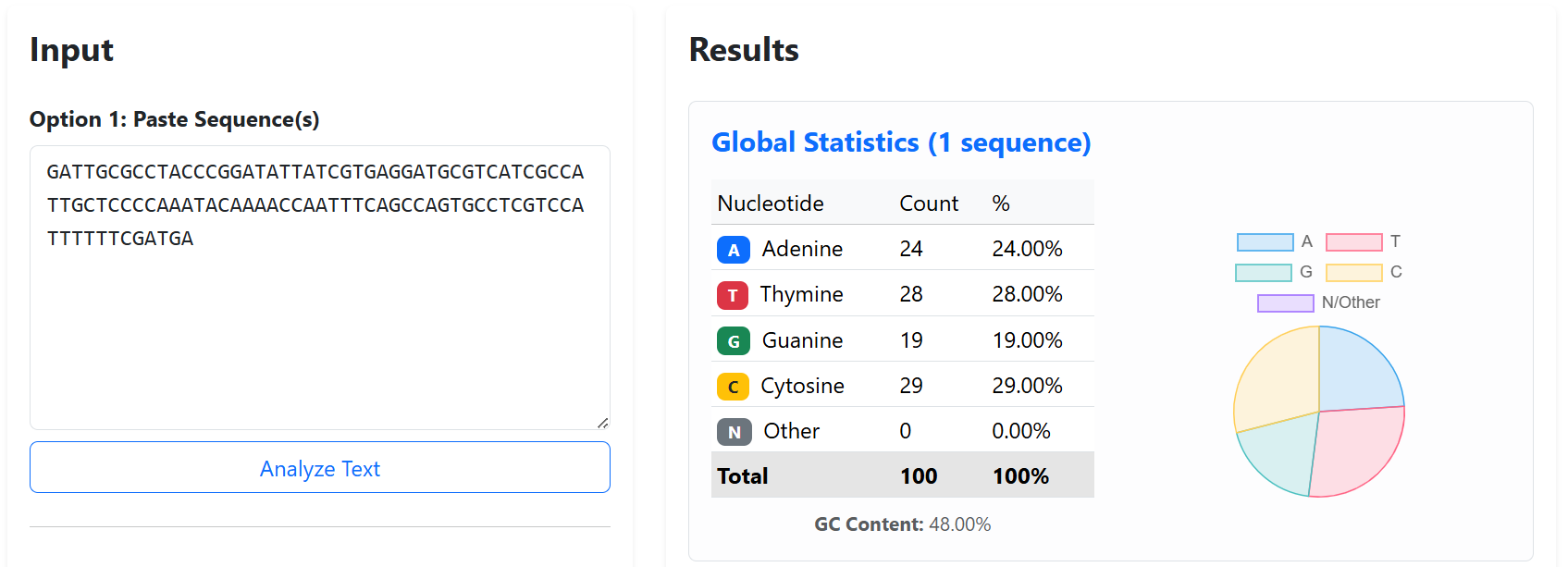Click the Adenine count value 24

(x=911, y=249)
